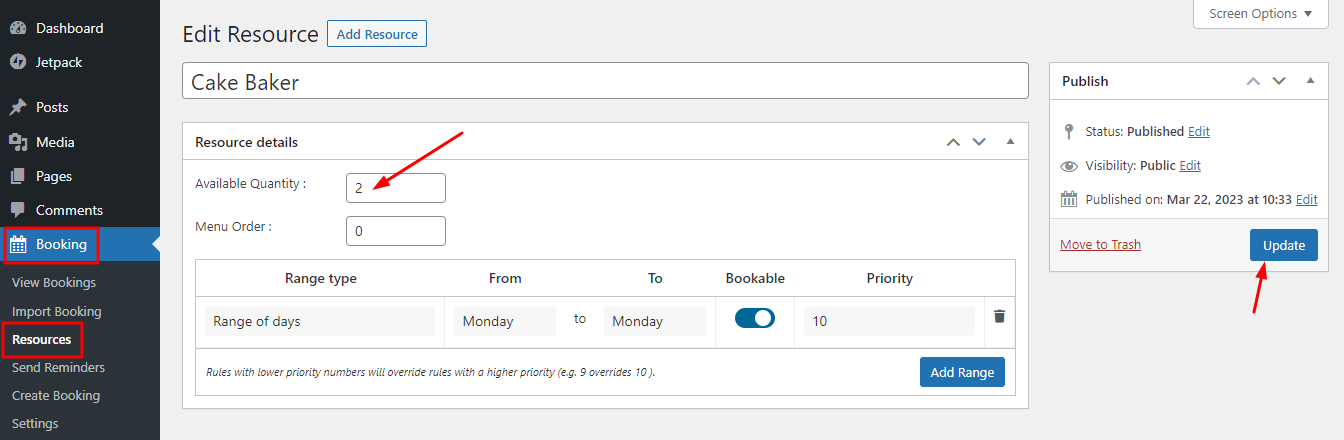
Task: Click the Media icon in sidebar
Action: tap(18, 142)
